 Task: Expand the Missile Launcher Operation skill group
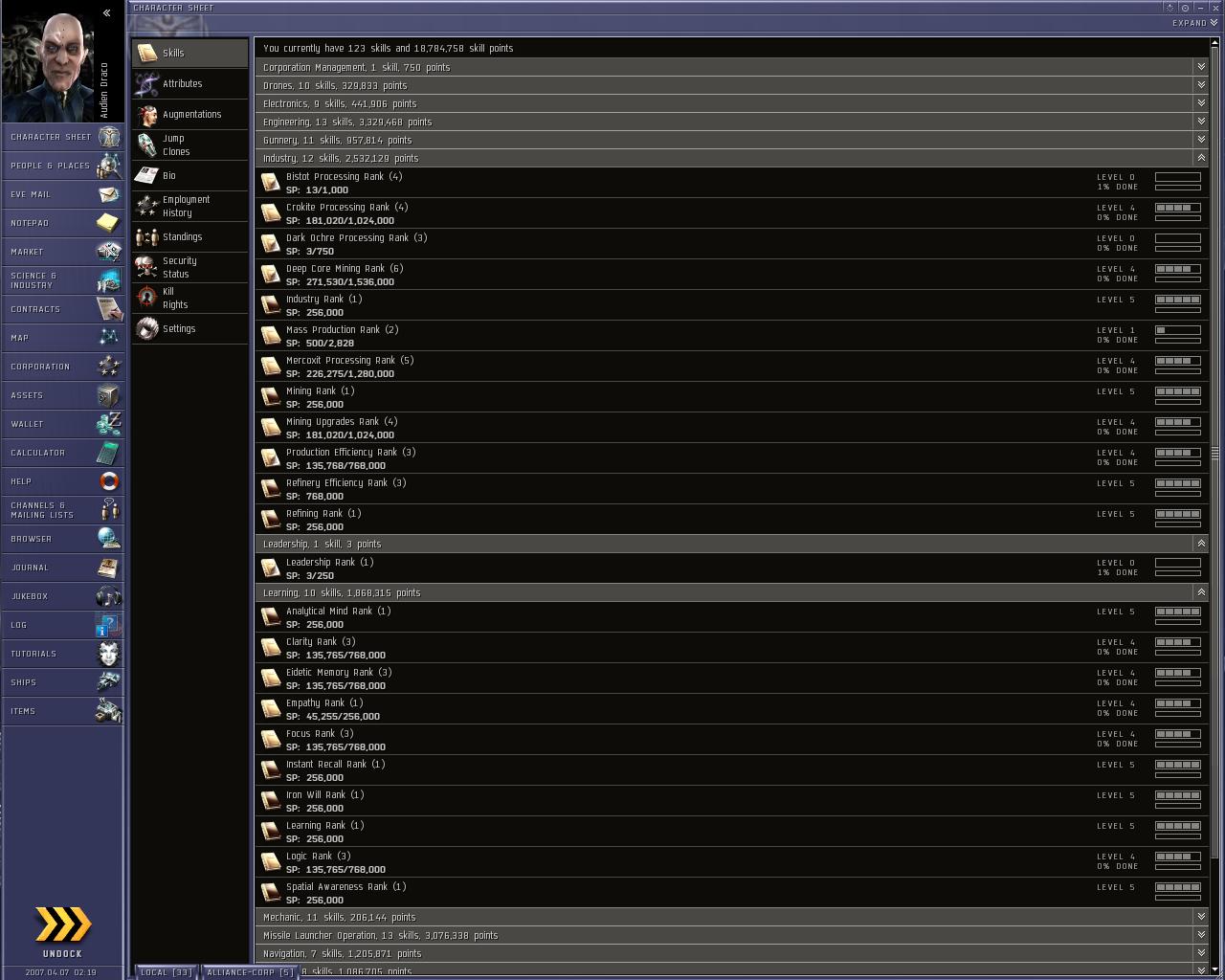[x=1201, y=935]
